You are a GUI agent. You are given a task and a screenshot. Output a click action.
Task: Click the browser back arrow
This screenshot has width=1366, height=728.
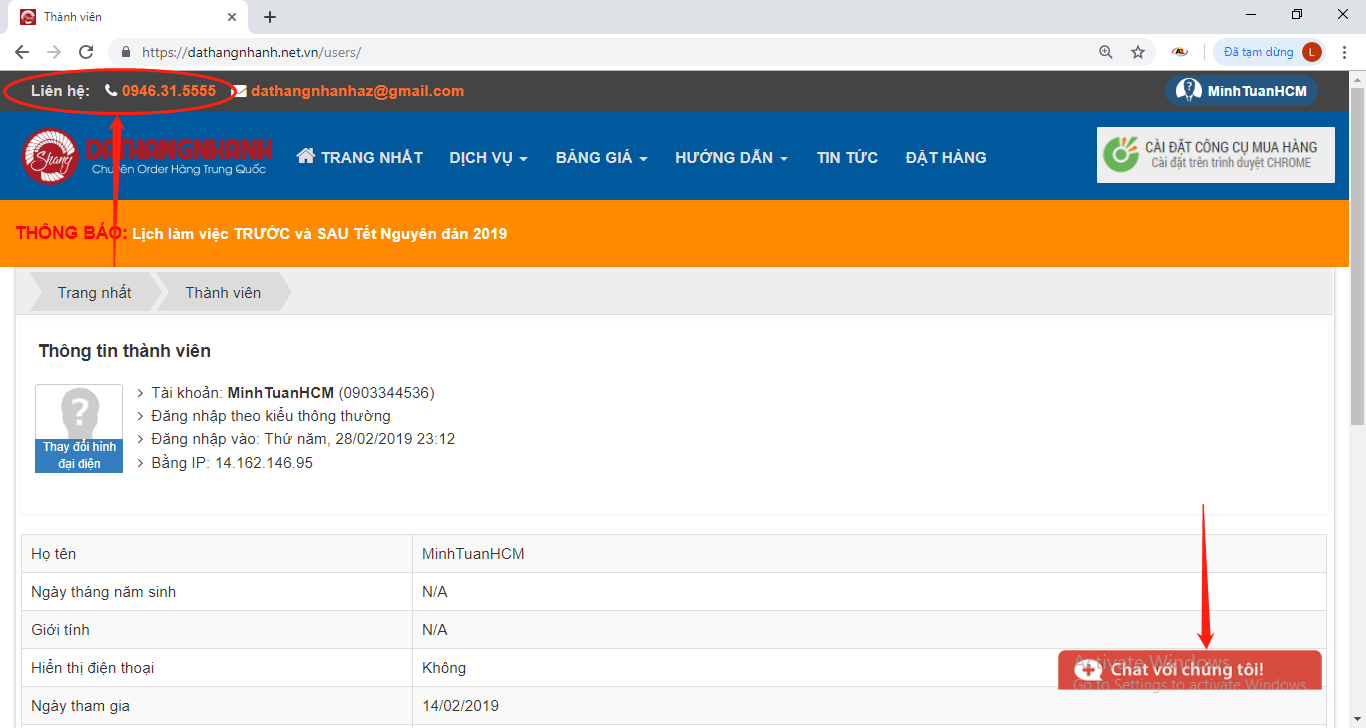[22, 52]
